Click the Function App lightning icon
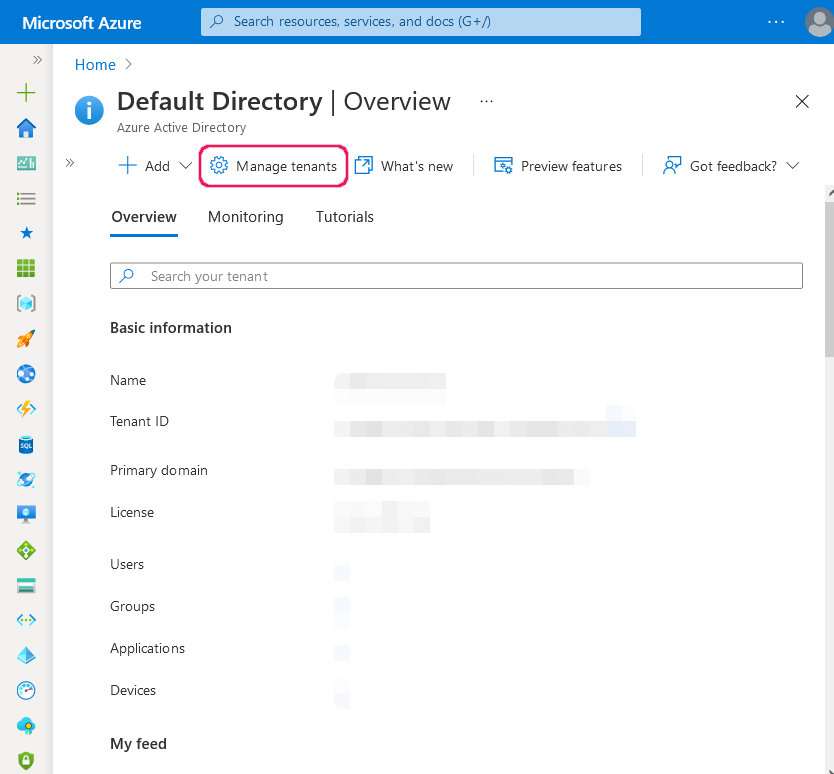834x774 pixels. (26, 409)
